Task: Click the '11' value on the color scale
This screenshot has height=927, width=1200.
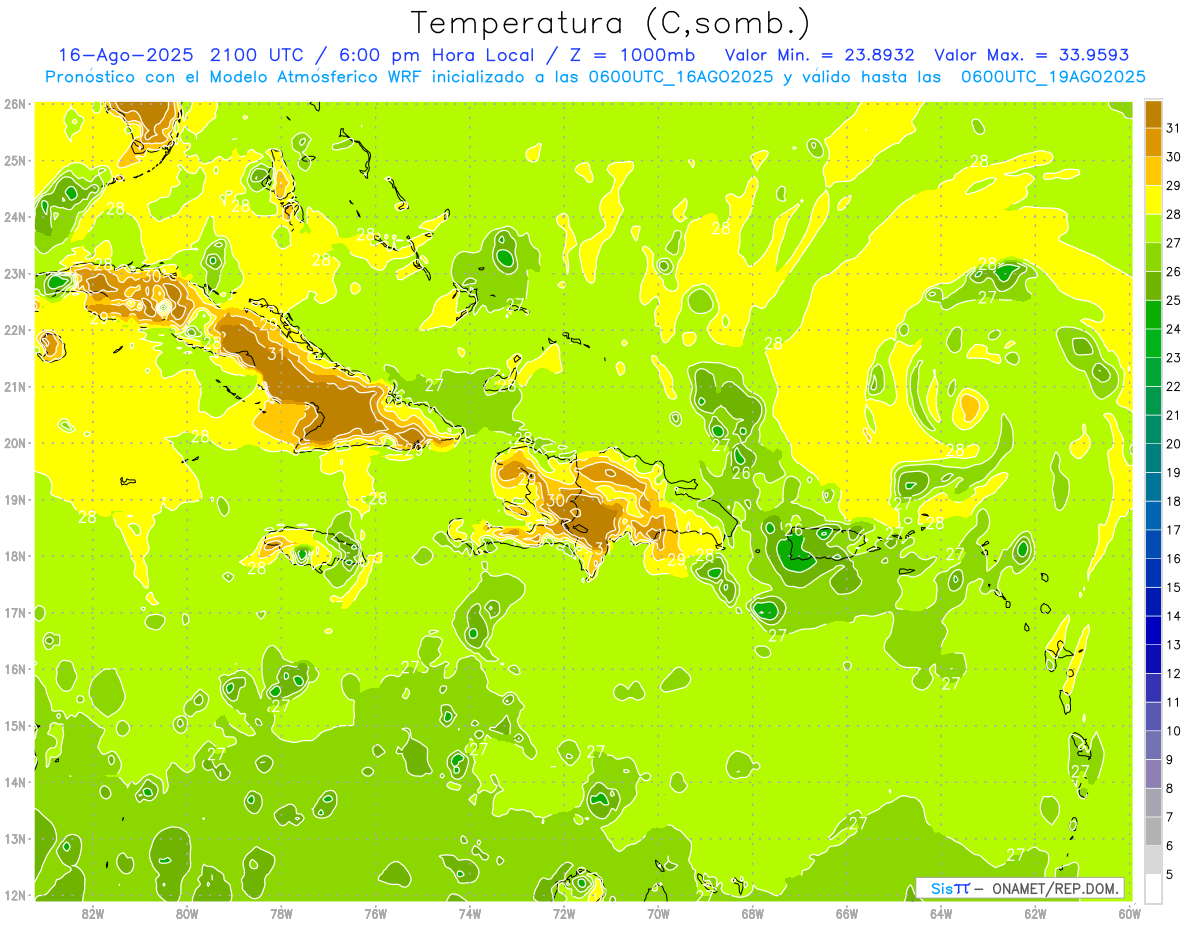Action: click(1174, 702)
